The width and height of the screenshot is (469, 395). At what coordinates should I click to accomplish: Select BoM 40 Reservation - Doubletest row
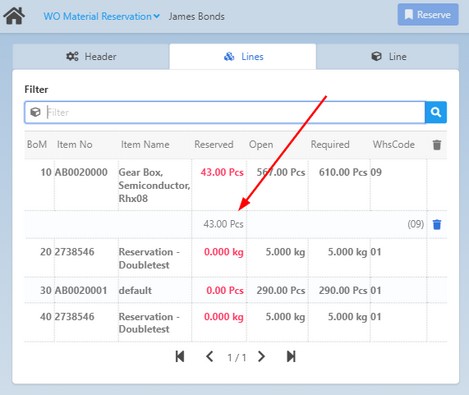click(235, 323)
